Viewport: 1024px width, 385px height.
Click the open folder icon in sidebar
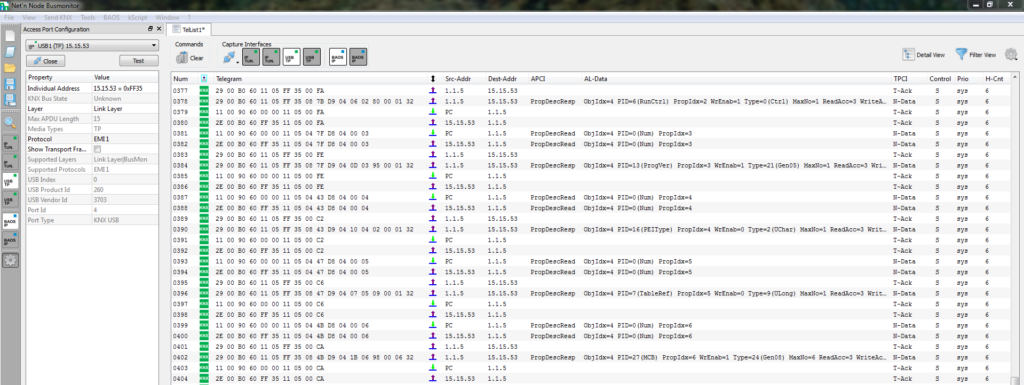point(10,68)
